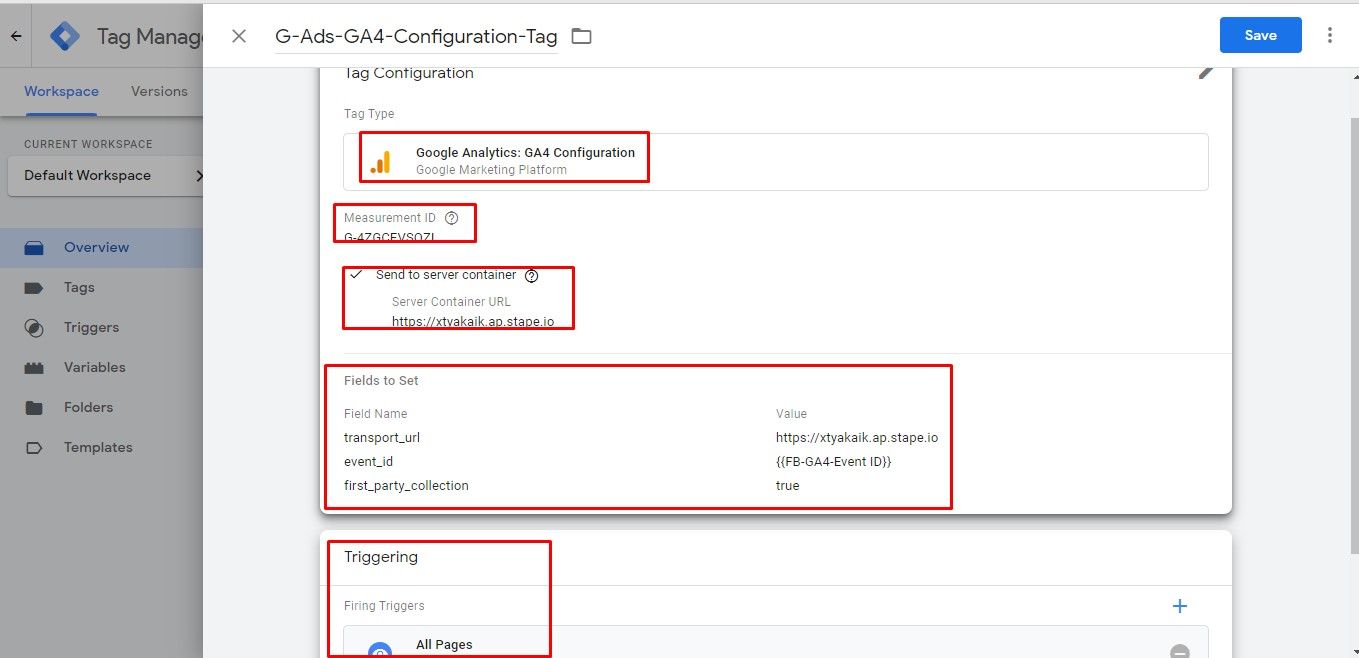Screen dimensions: 1359x658
Task: Click the Tag Type label
Action: (369, 114)
